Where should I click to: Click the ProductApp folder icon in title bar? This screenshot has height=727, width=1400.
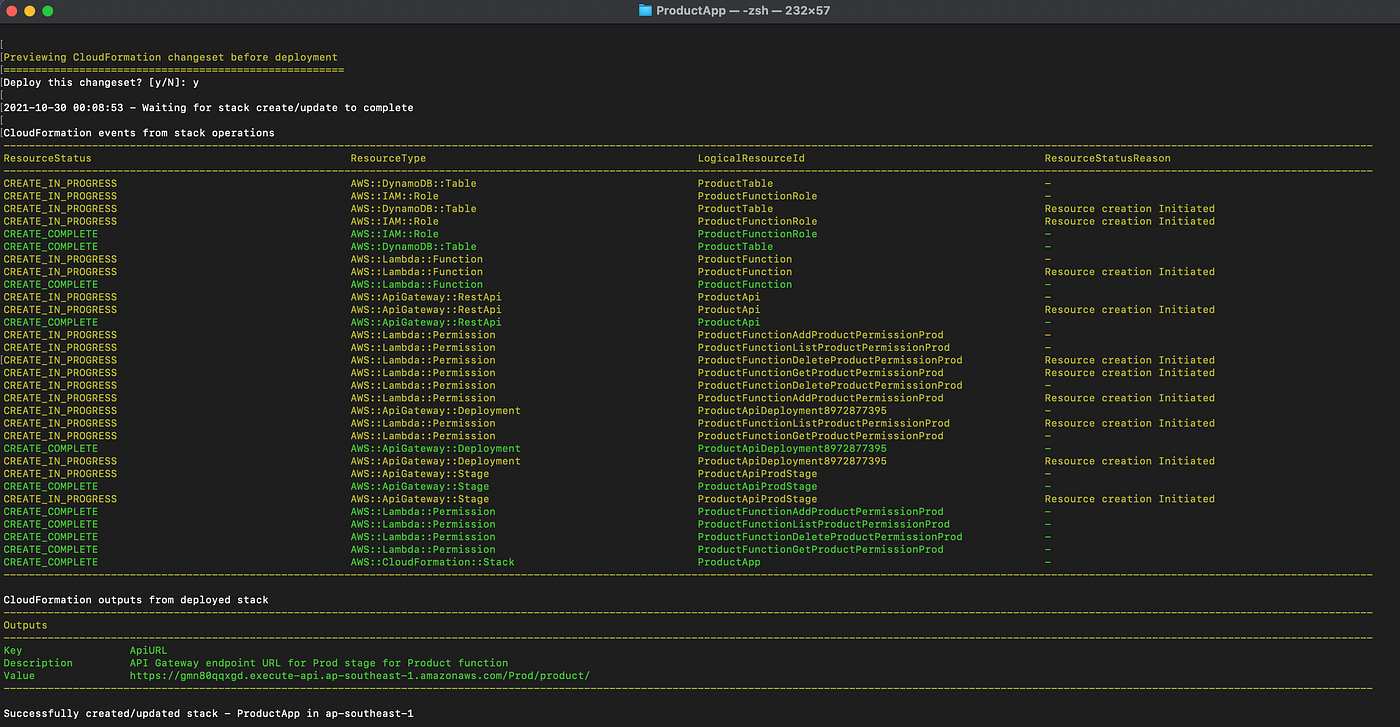point(645,11)
